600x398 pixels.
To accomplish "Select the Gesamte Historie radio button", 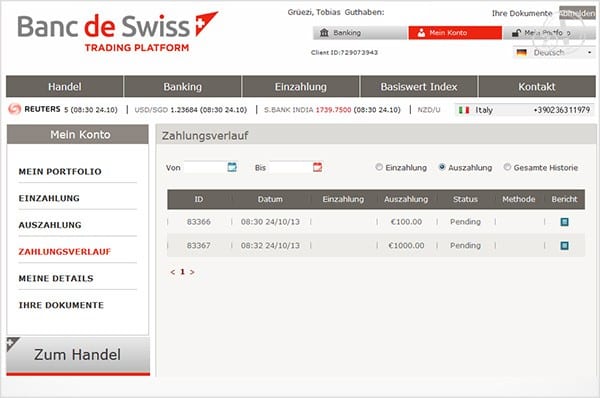I will tap(507, 167).
